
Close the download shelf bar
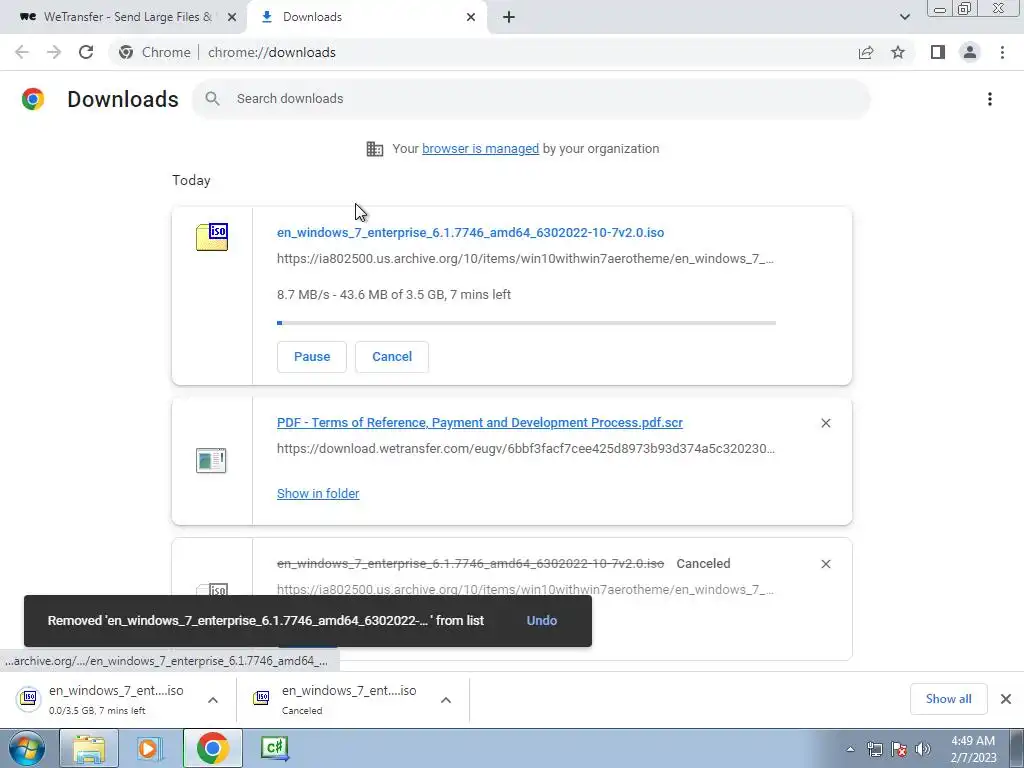tap(1006, 699)
